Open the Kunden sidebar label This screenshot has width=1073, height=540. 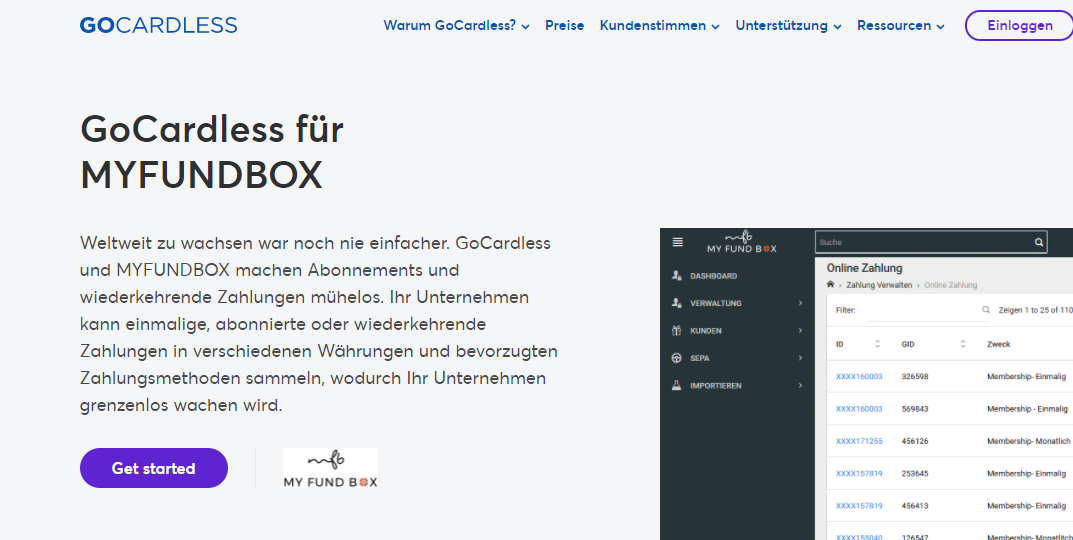706,331
